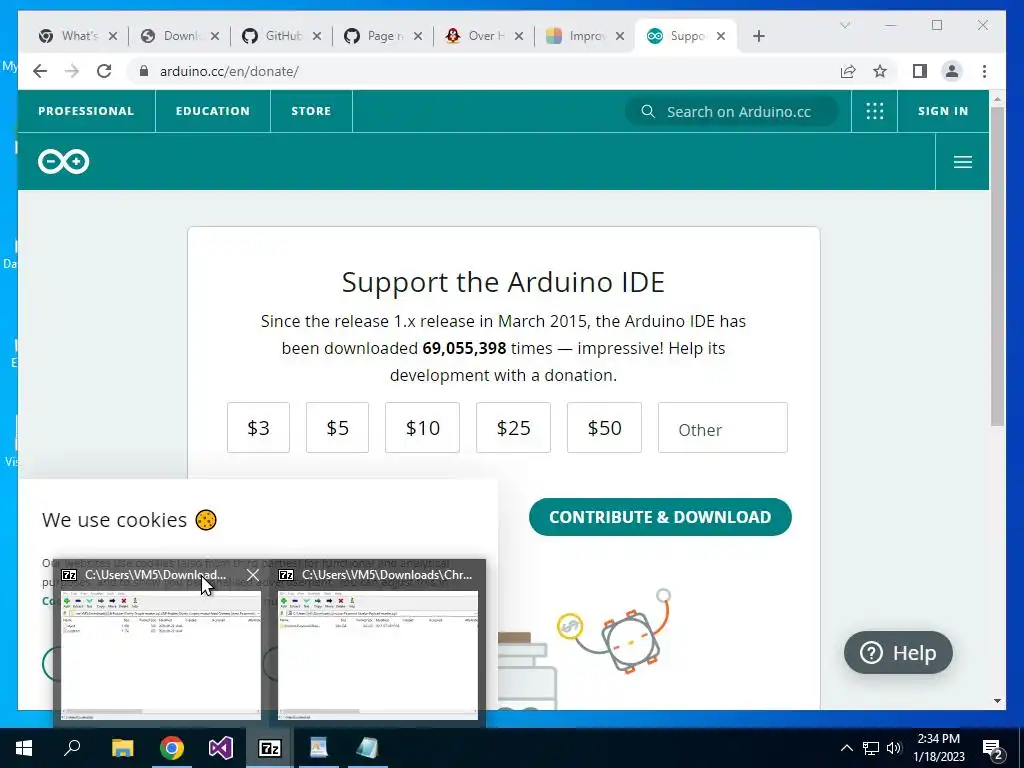Switch to the Over H tab

click(x=485, y=36)
